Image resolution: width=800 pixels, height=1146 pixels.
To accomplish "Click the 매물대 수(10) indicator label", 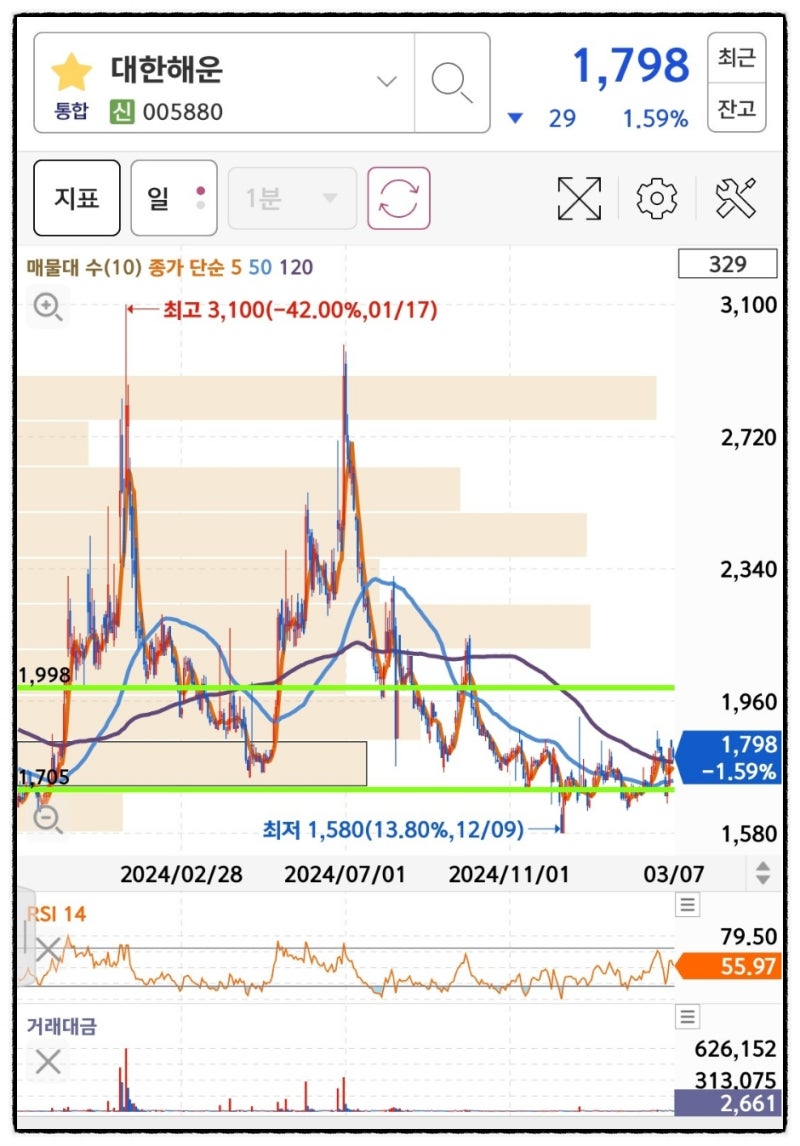I will point(84,267).
